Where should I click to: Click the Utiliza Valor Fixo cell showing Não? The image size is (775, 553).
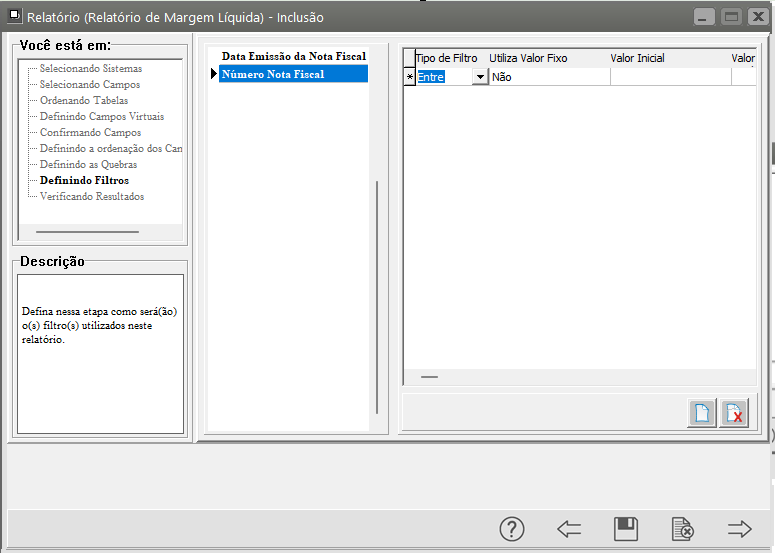click(547, 77)
